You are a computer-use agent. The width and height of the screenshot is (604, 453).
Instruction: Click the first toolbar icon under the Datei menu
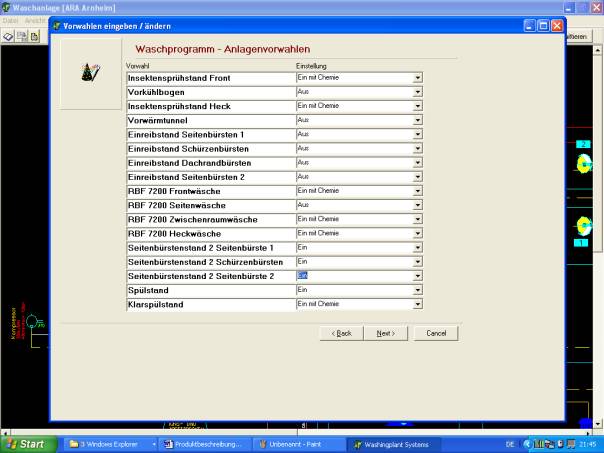[7, 35]
